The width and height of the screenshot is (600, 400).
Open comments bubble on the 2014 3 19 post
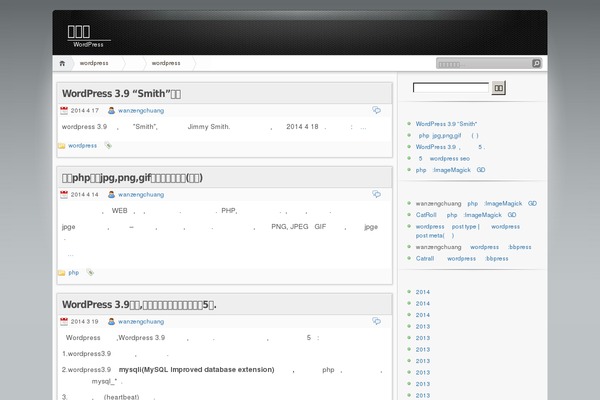coord(376,321)
